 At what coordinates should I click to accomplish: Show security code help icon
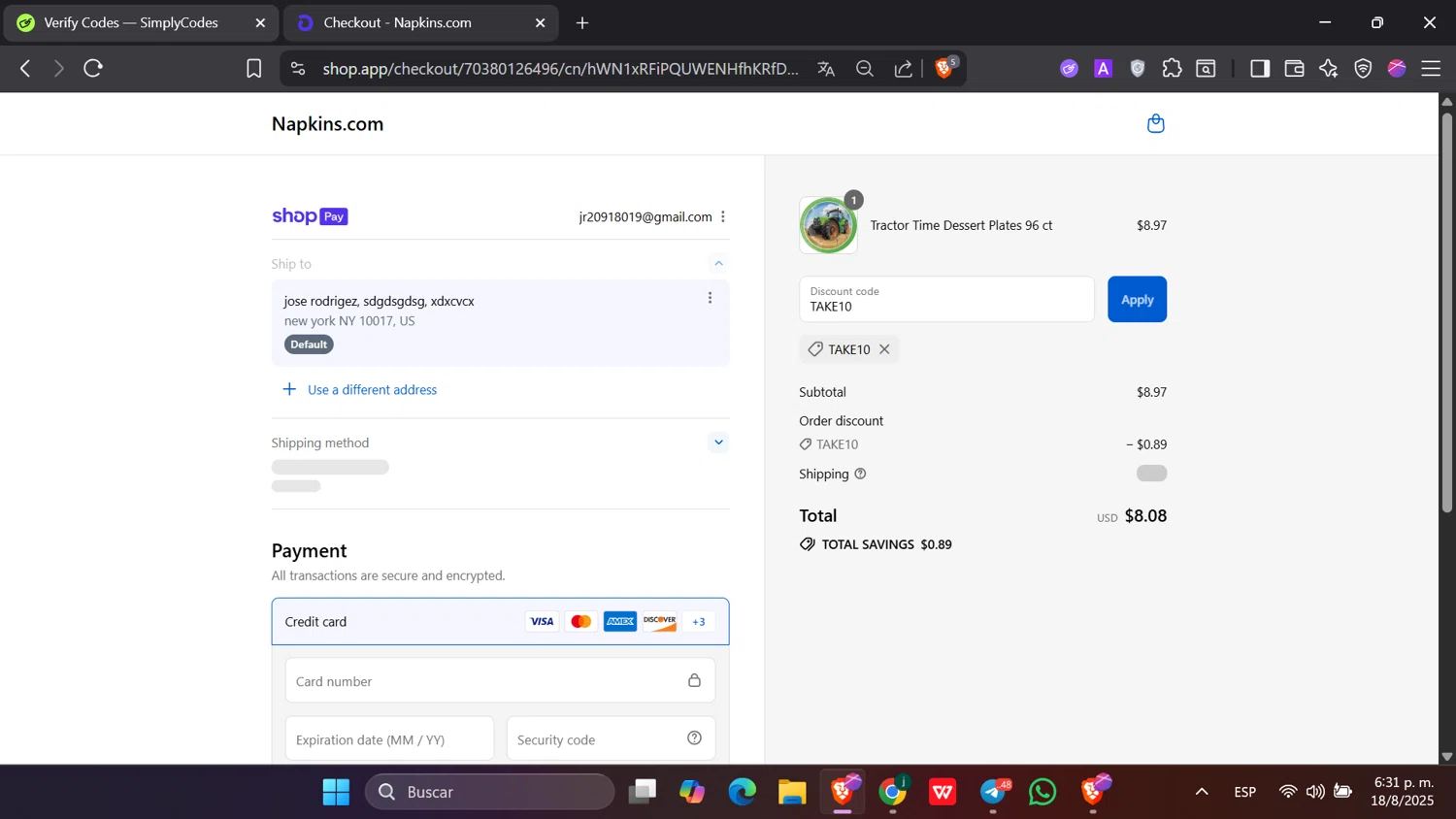point(694,738)
